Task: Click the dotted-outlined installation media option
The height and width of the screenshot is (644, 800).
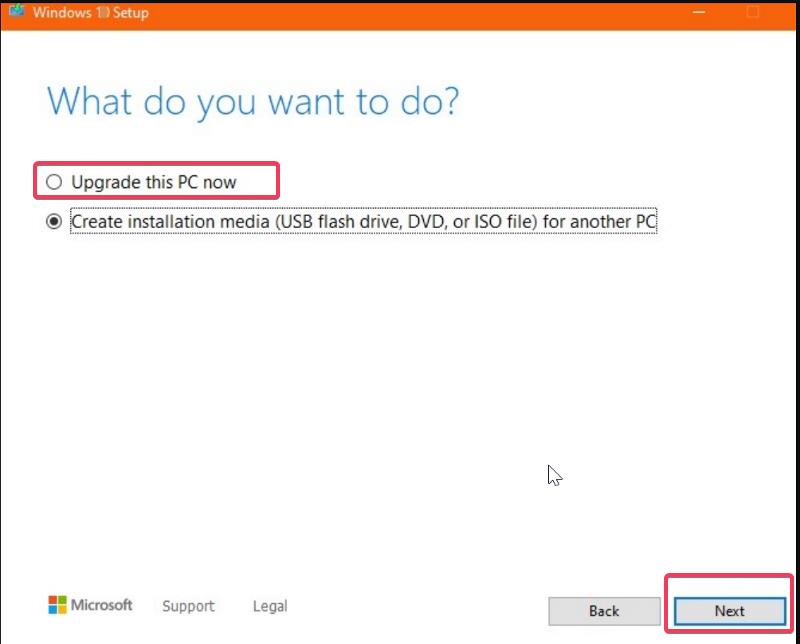Action: tap(360, 221)
